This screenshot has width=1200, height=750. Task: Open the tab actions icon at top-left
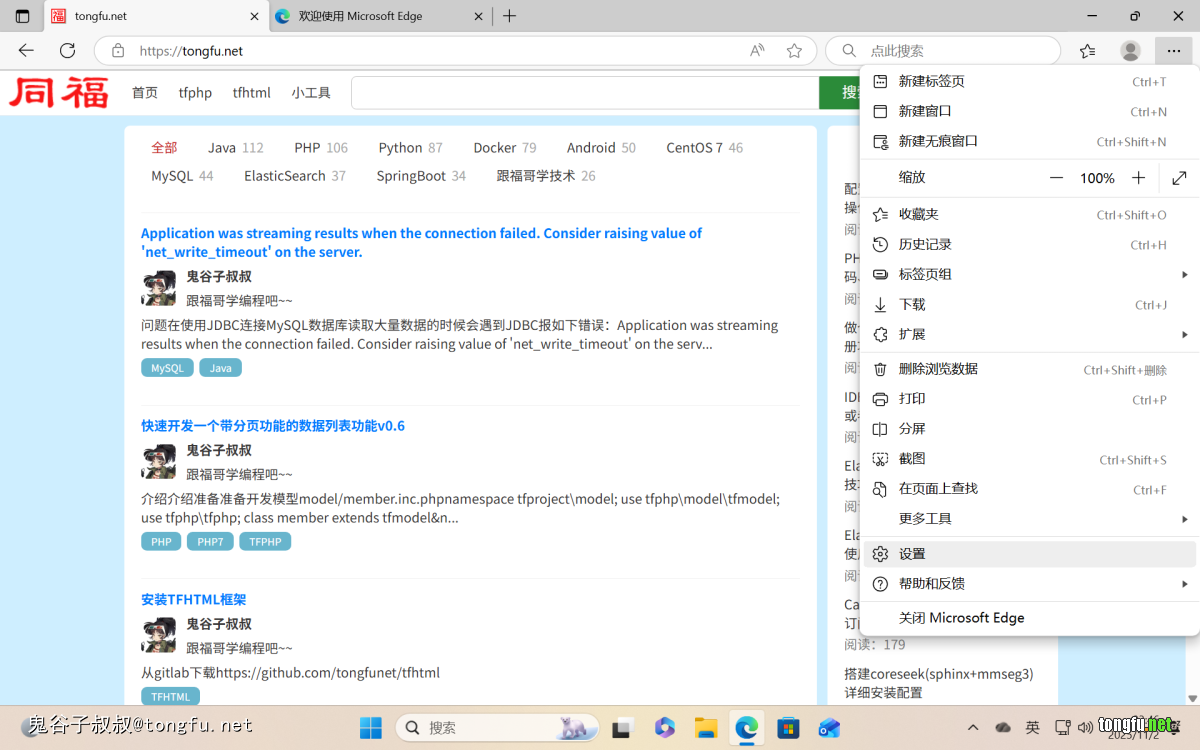click(22, 16)
